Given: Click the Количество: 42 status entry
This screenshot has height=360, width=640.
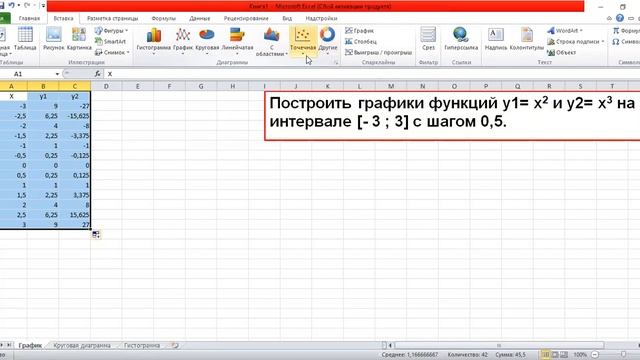Looking at the screenshot, I should (467, 355).
